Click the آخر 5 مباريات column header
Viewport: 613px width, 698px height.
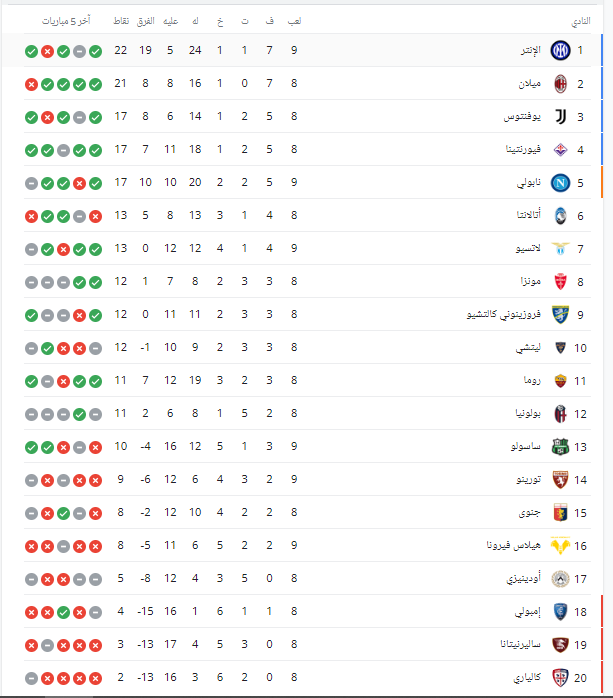pos(63,20)
